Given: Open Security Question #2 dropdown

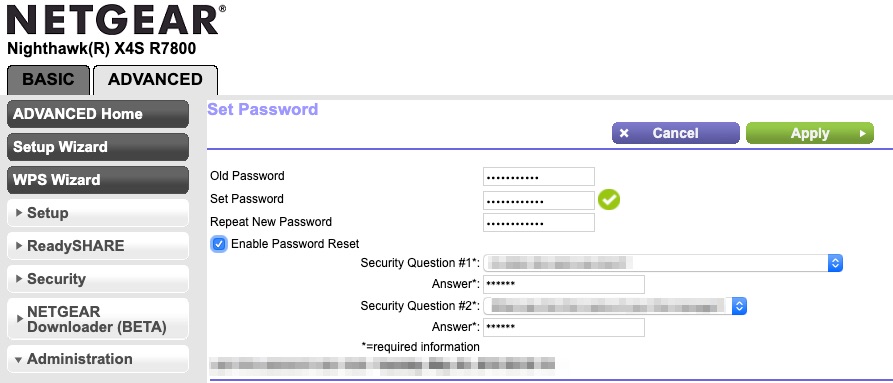Looking at the screenshot, I should coord(615,306).
